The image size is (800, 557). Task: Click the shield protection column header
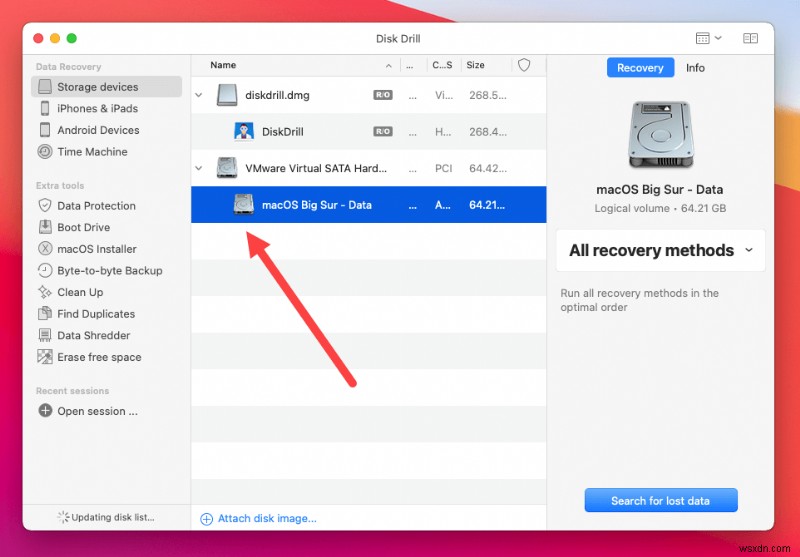524,65
